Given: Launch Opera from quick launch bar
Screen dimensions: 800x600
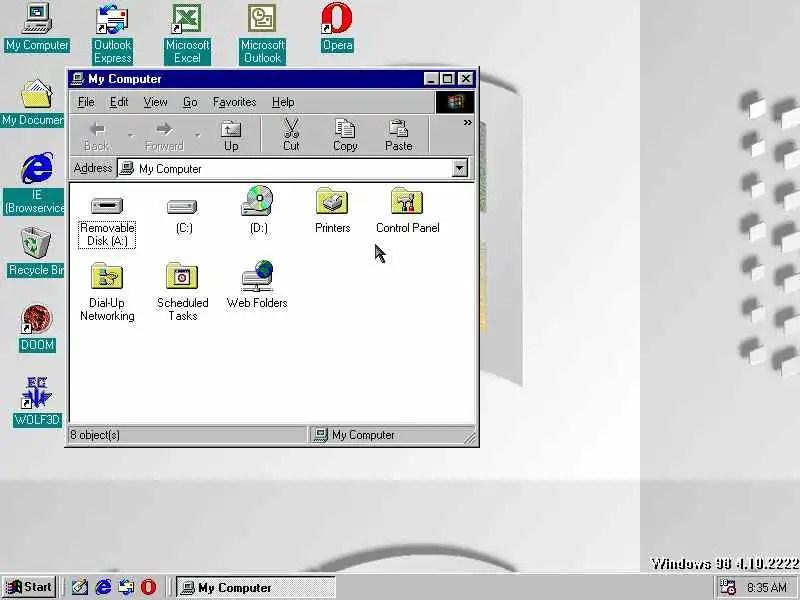Looking at the screenshot, I should coord(148,587).
